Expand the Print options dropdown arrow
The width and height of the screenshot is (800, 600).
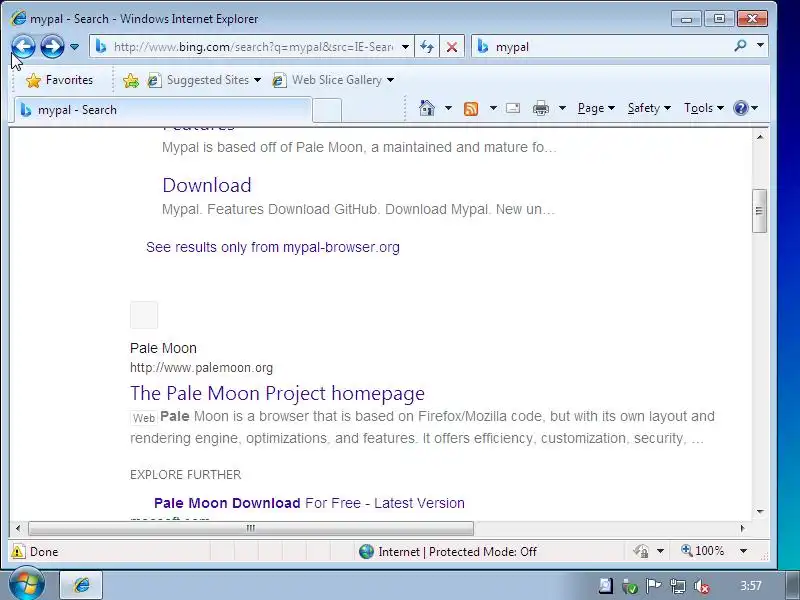(x=562, y=108)
